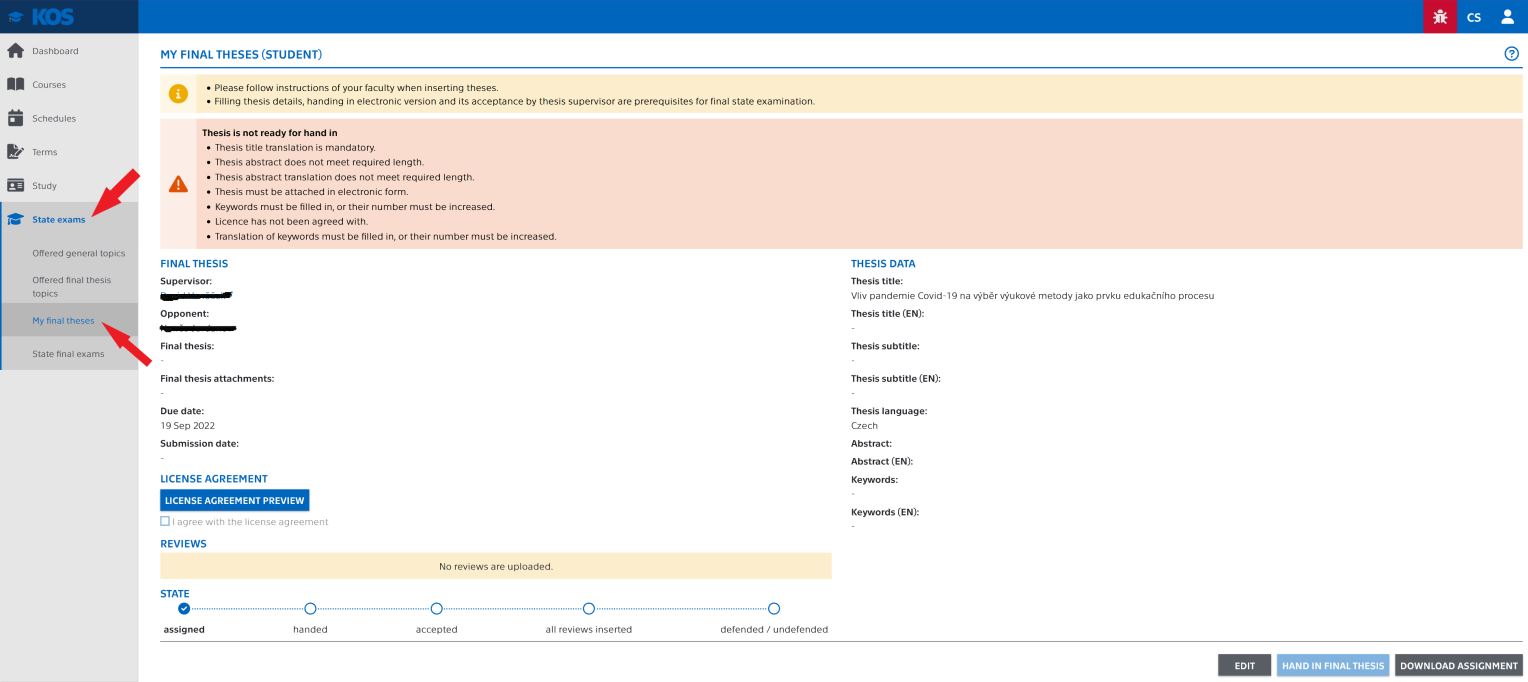1528x682 pixels.
Task: Click 'Licence has not been agreed with.' warning
Action: tap(292, 222)
